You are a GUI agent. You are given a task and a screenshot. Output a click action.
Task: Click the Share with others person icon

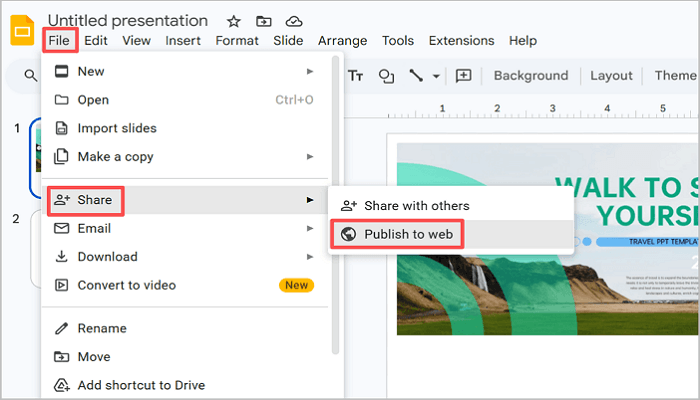349,206
